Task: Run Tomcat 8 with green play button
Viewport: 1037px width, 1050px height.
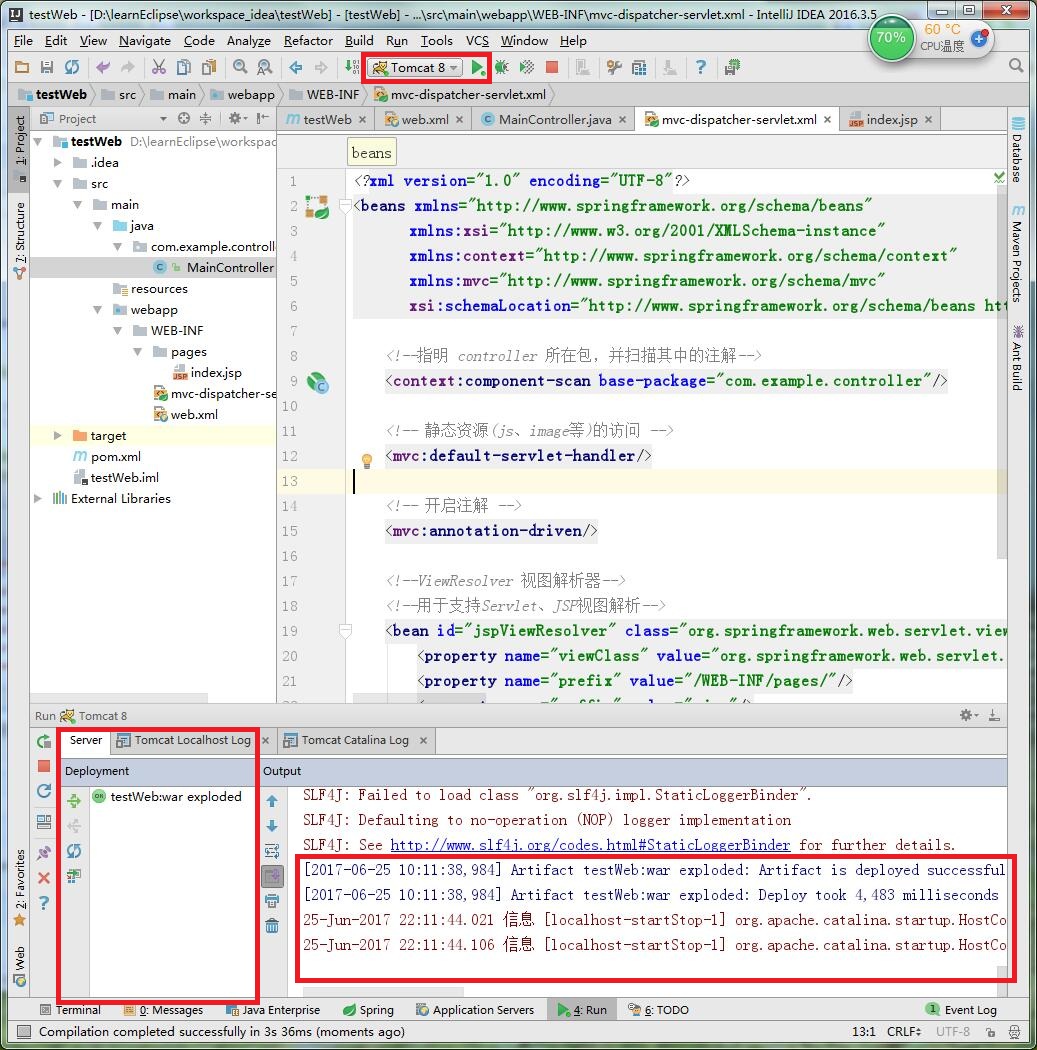Action: [477, 67]
